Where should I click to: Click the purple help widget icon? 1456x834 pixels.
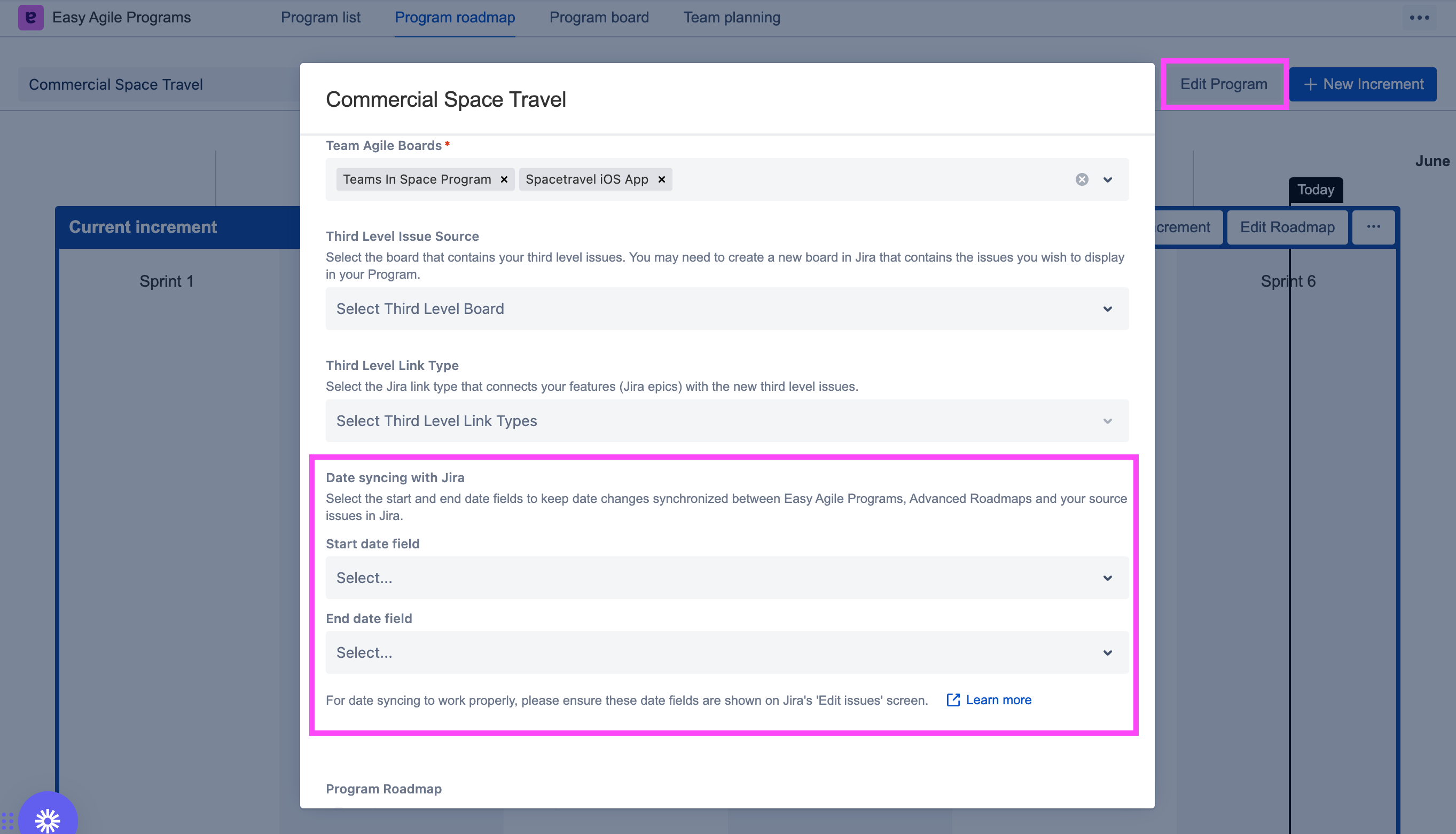pyautogui.click(x=48, y=819)
